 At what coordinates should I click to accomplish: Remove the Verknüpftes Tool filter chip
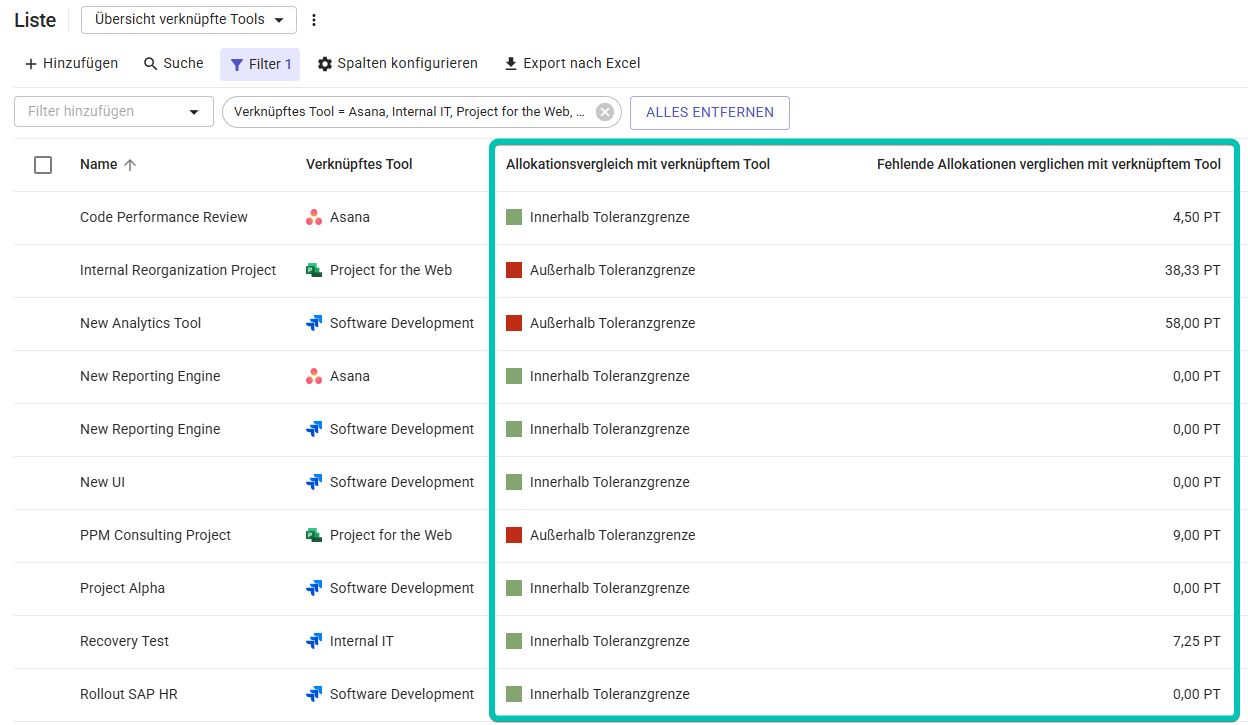(x=604, y=112)
